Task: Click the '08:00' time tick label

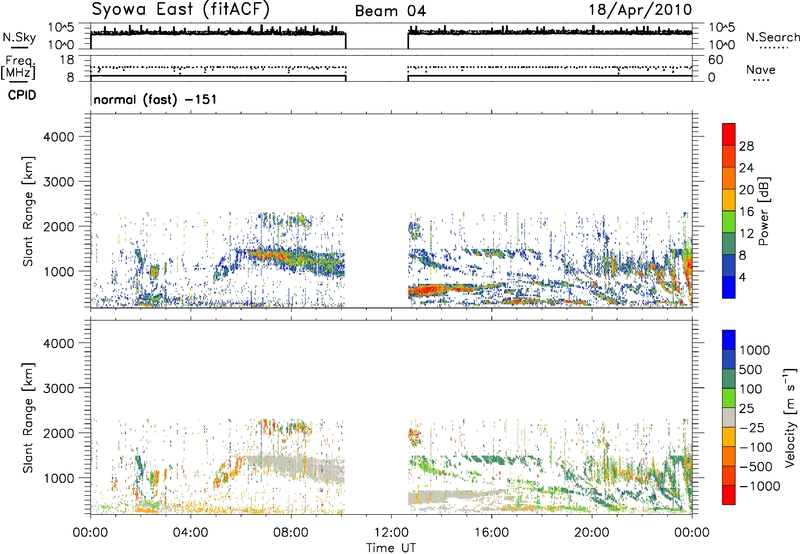Action: (291, 533)
